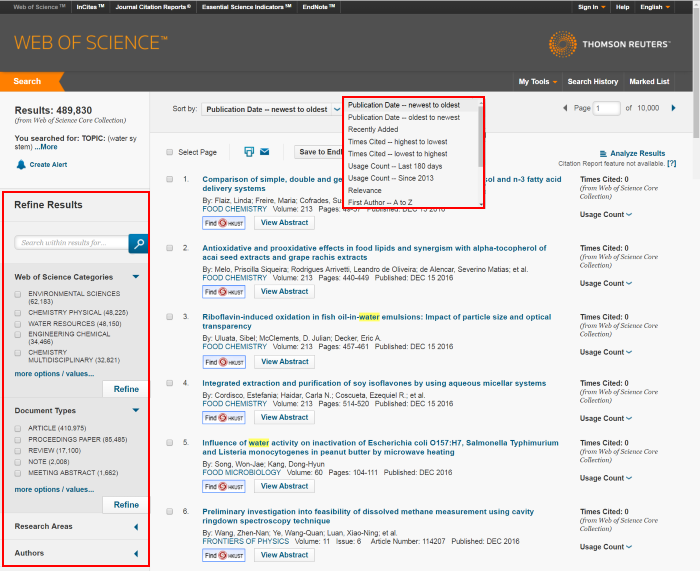Screen dimensions: 700x571
Task: Check ENVIRONMENTAL SCIENCES category
Action: click(x=18, y=294)
